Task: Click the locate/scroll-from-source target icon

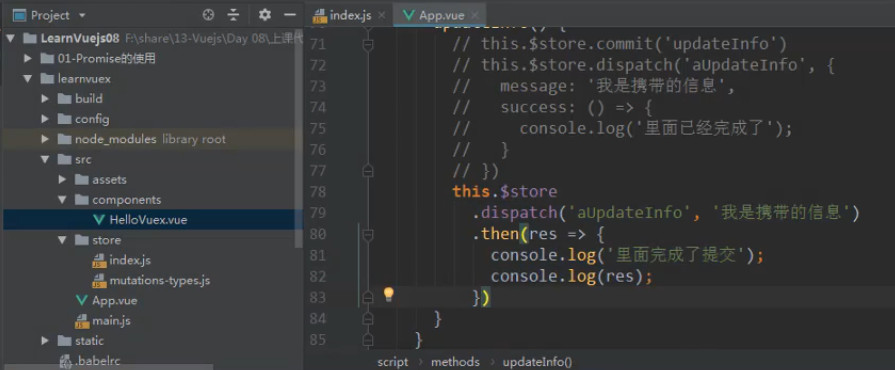Action: pyautogui.click(x=208, y=15)
